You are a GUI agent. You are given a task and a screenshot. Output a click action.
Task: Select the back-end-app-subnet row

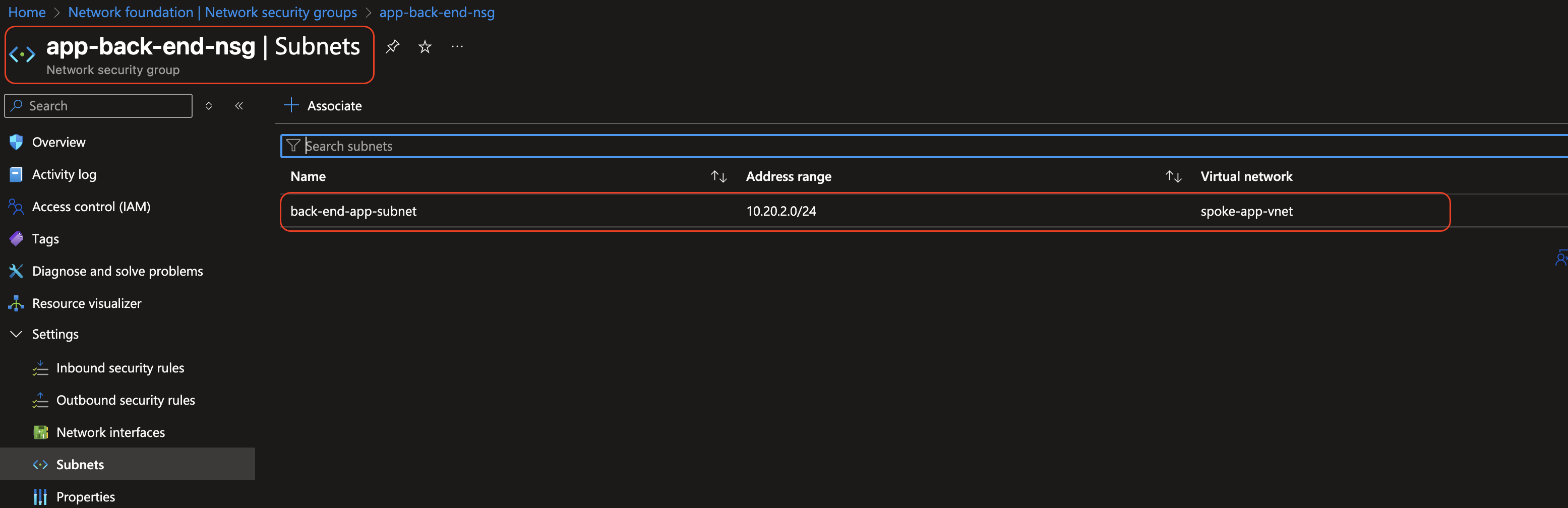[353, 211]
